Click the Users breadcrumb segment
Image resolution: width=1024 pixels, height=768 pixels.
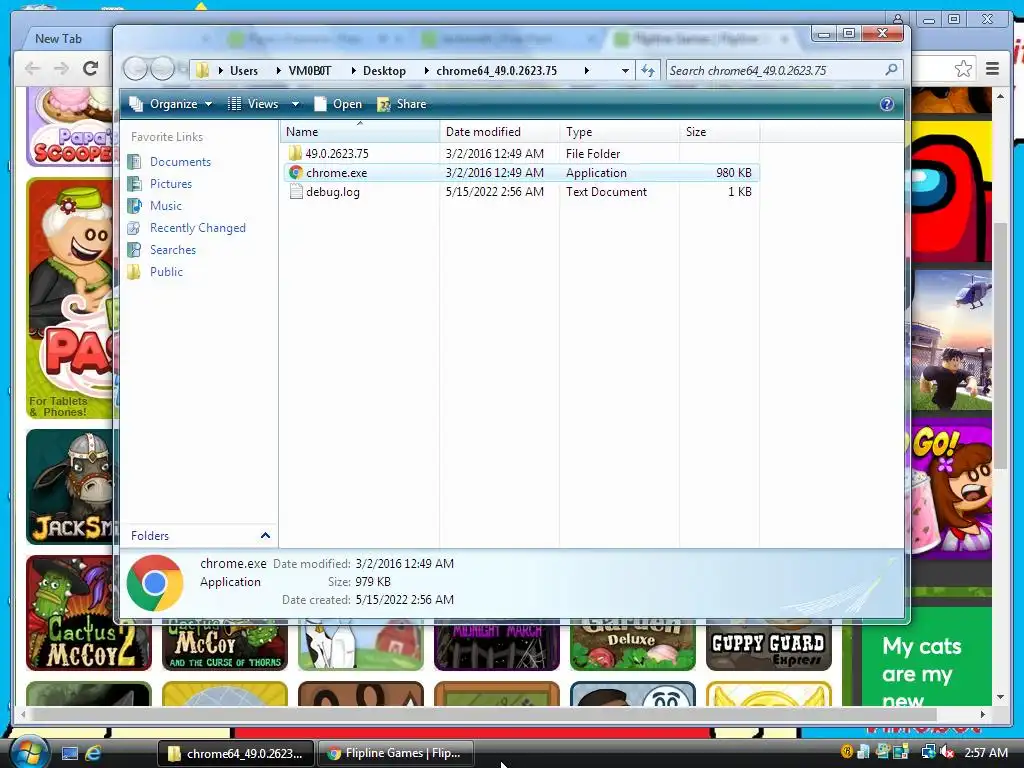244,71
